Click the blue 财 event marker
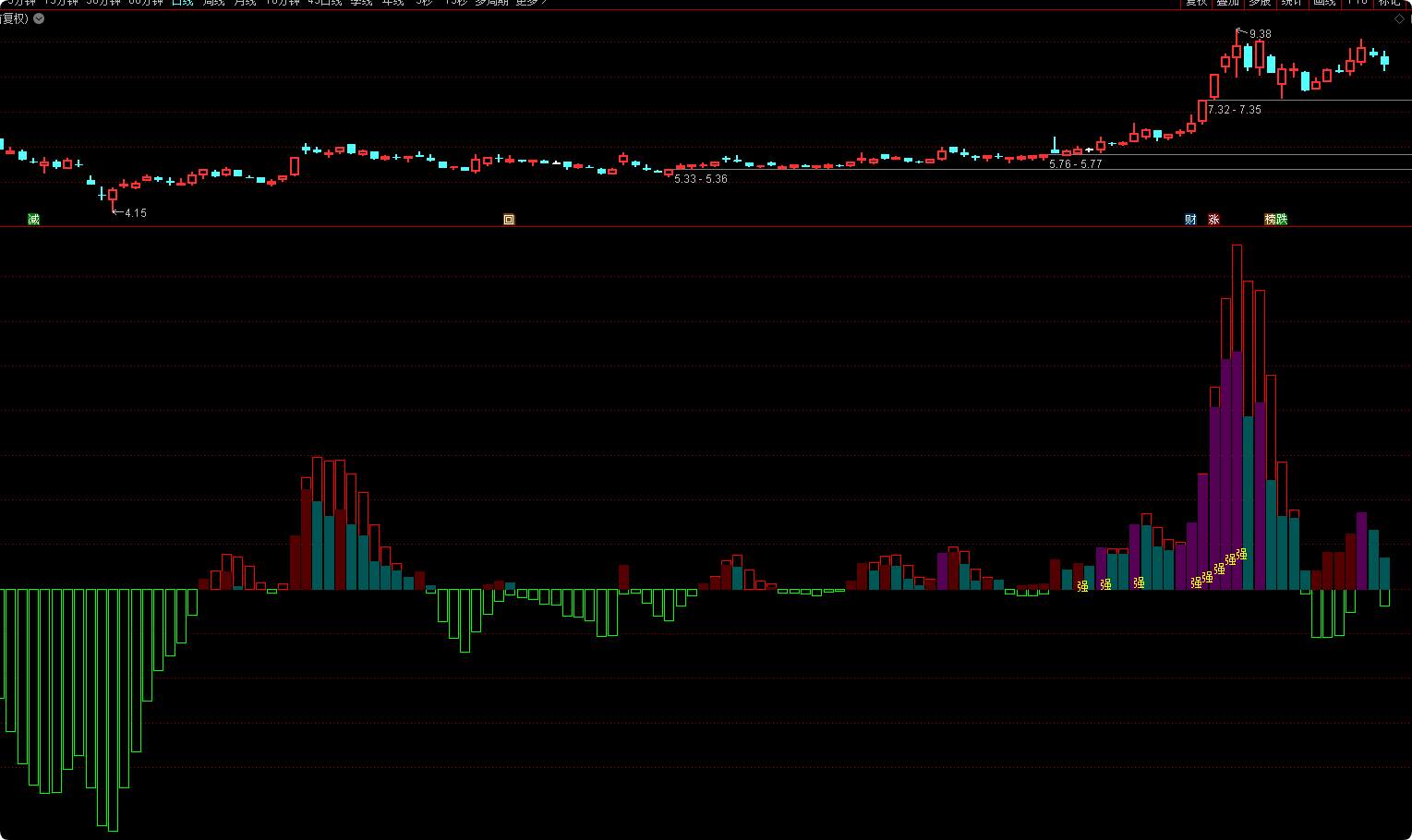 pyautogui.click(x=1190, y=219)
